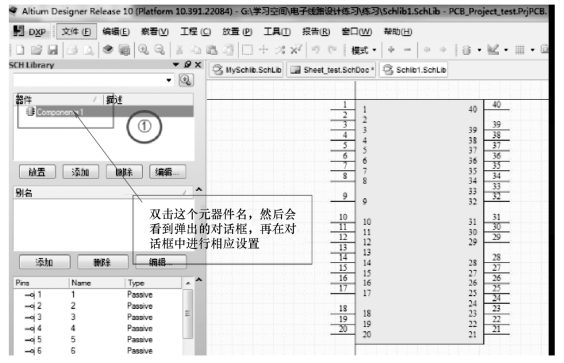Click the SCH Library panel search icon
Image resolution: width=564 pixels, height=363 pixels.
[x=186, y=80]
